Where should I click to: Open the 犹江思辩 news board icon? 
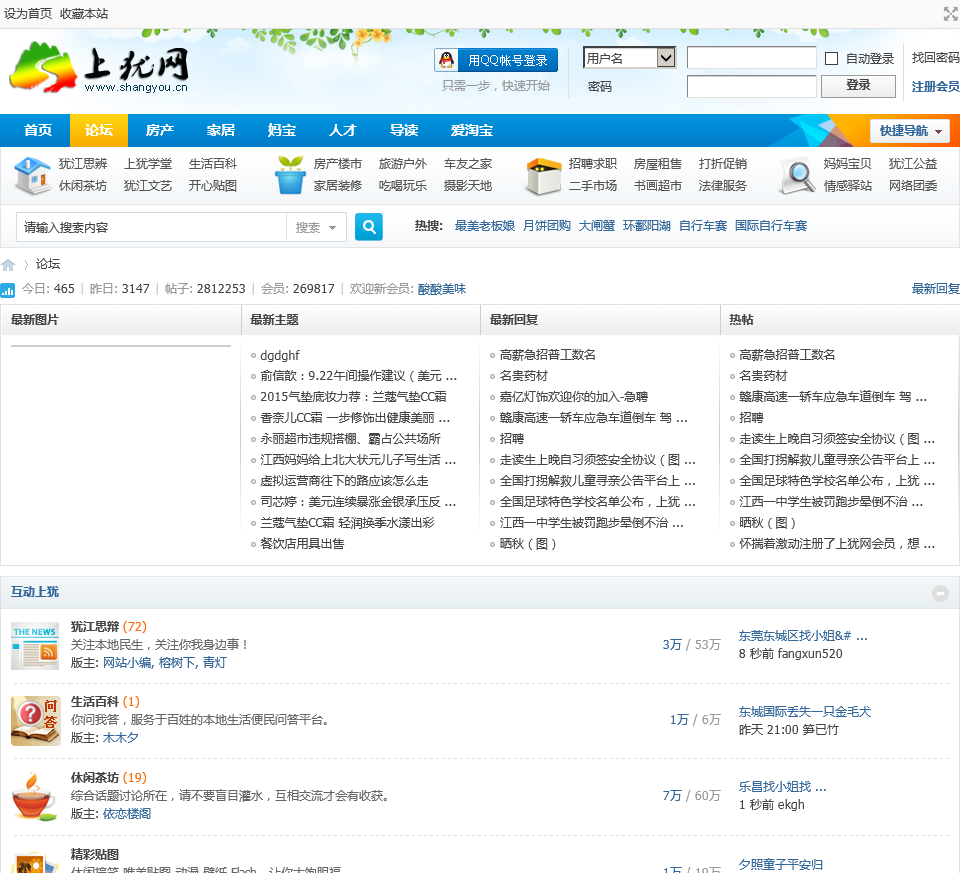point(35,645)
